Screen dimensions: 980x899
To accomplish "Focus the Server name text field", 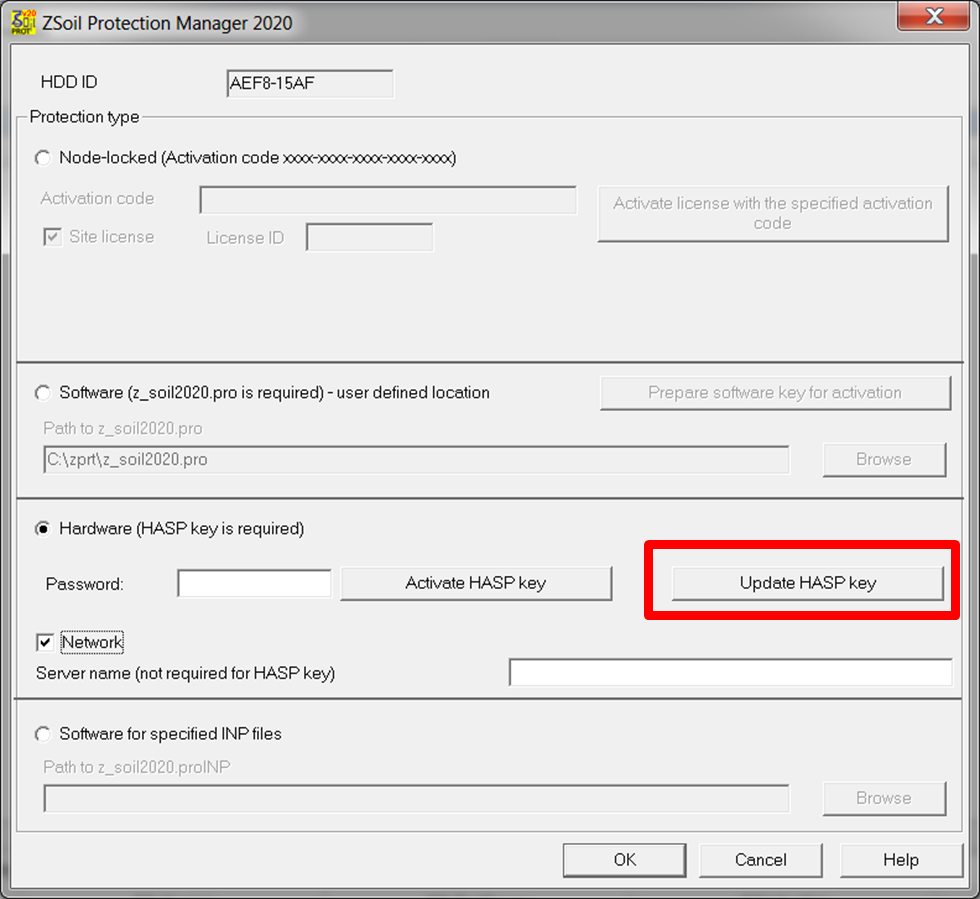I will click(730, 673).
